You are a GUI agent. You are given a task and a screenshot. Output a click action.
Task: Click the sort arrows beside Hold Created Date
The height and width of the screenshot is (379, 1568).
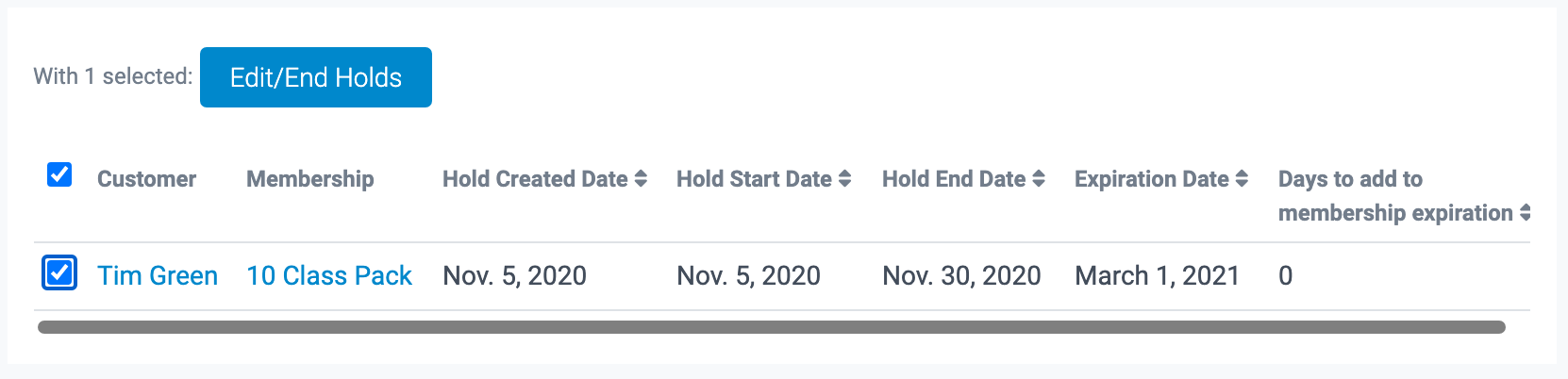[641, 179]
